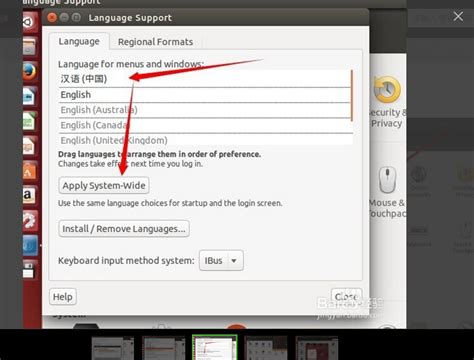Open the second thumbnail in the strip
The height and width of the screenshot is (360, 474).
tap(164, 348)
